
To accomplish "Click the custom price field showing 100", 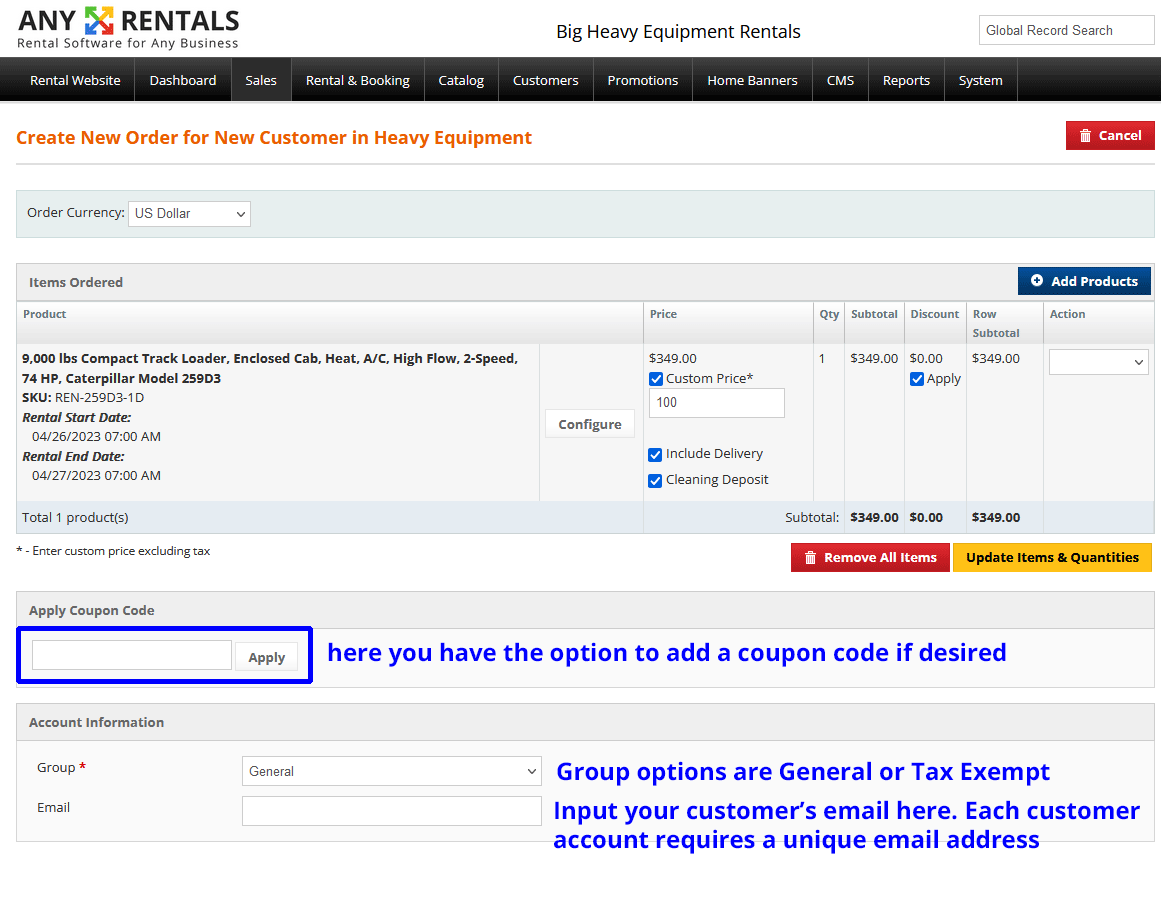I will 716,403.
